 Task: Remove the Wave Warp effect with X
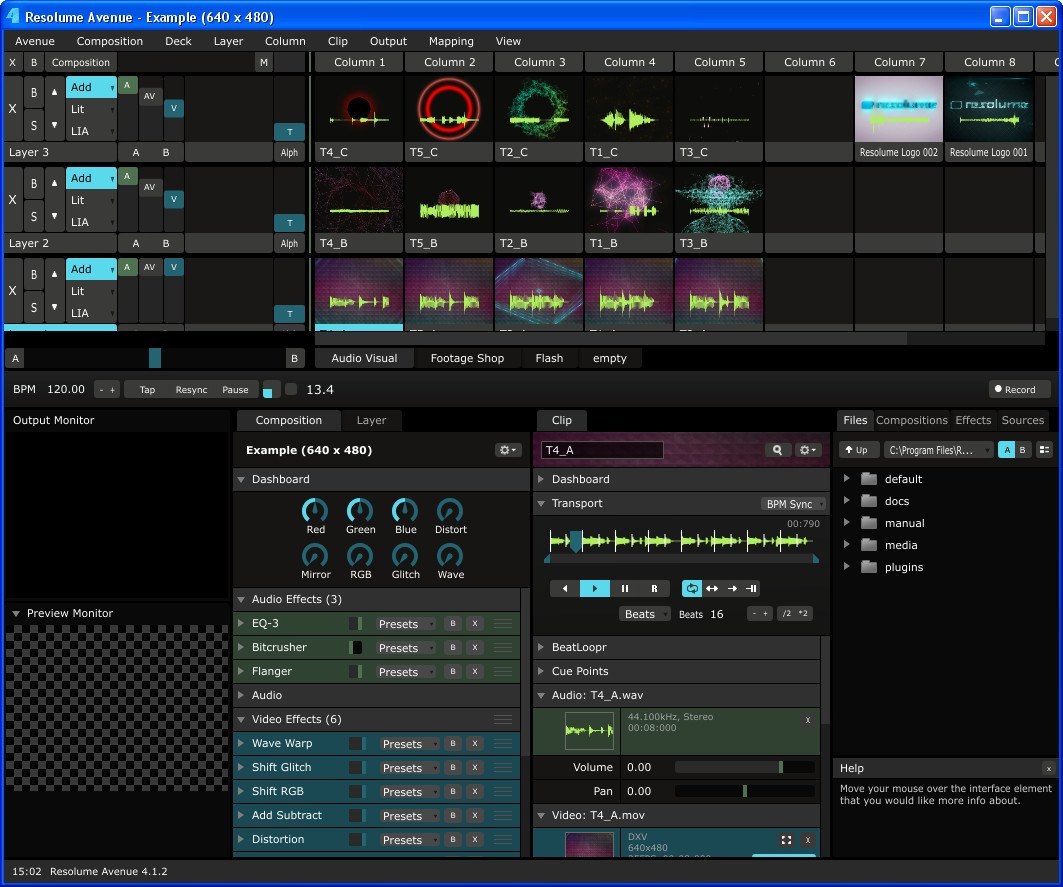click(475, 744)
